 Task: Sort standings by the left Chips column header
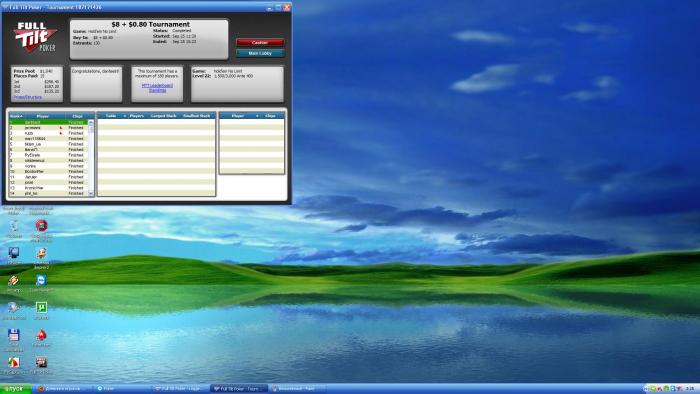77,116
